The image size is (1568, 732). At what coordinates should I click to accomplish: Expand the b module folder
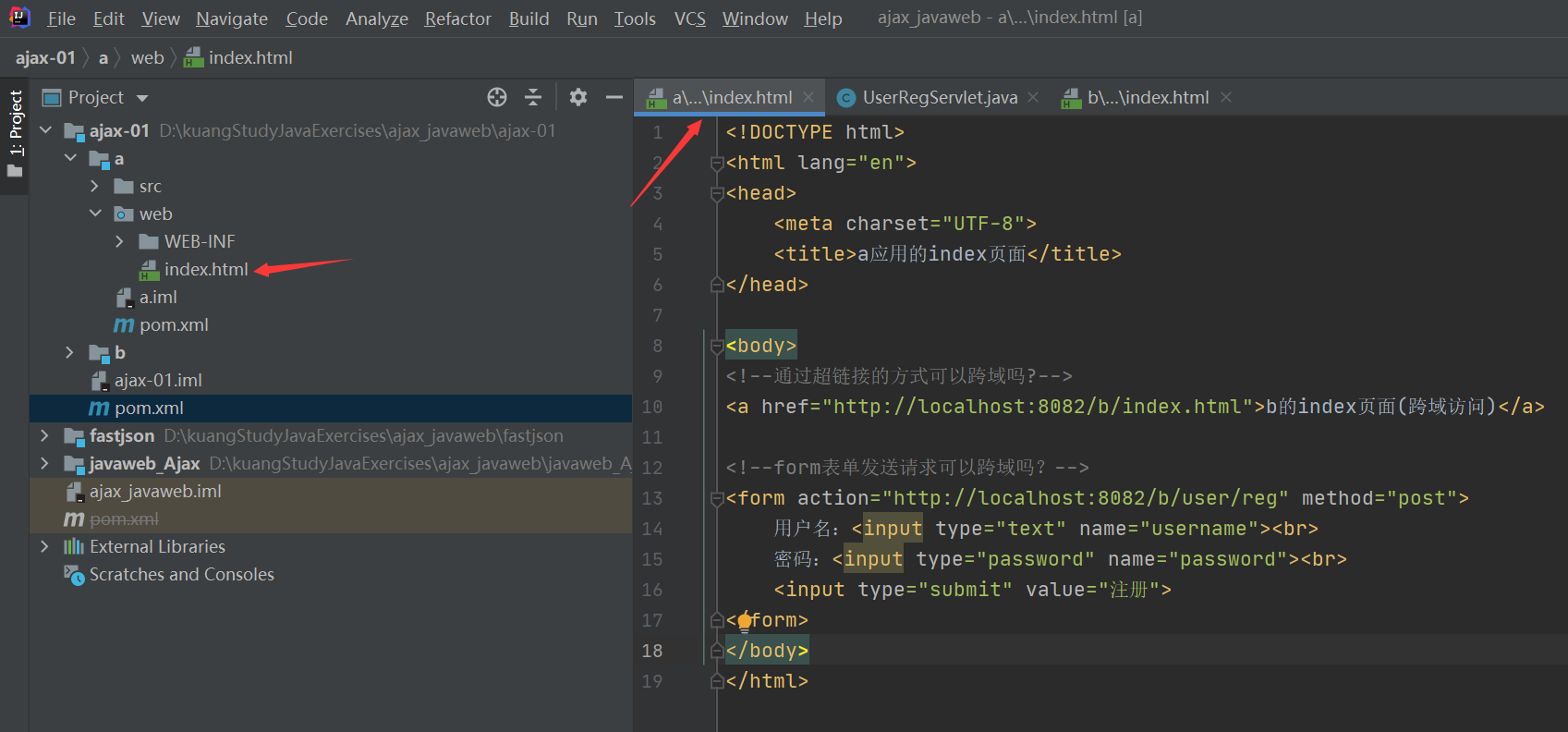point(69,352)
